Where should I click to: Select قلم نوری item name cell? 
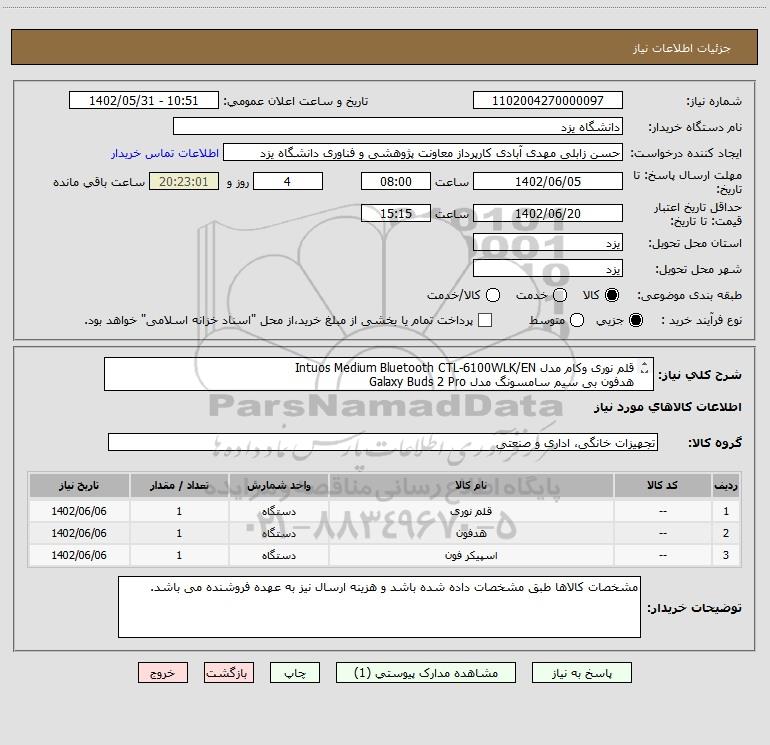tap(471, 511)
